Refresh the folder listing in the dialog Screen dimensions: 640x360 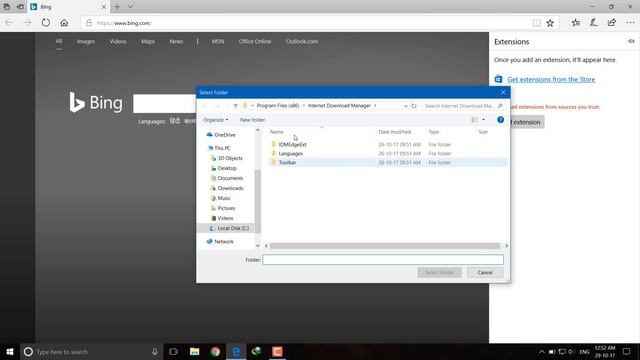click(414, 106)
